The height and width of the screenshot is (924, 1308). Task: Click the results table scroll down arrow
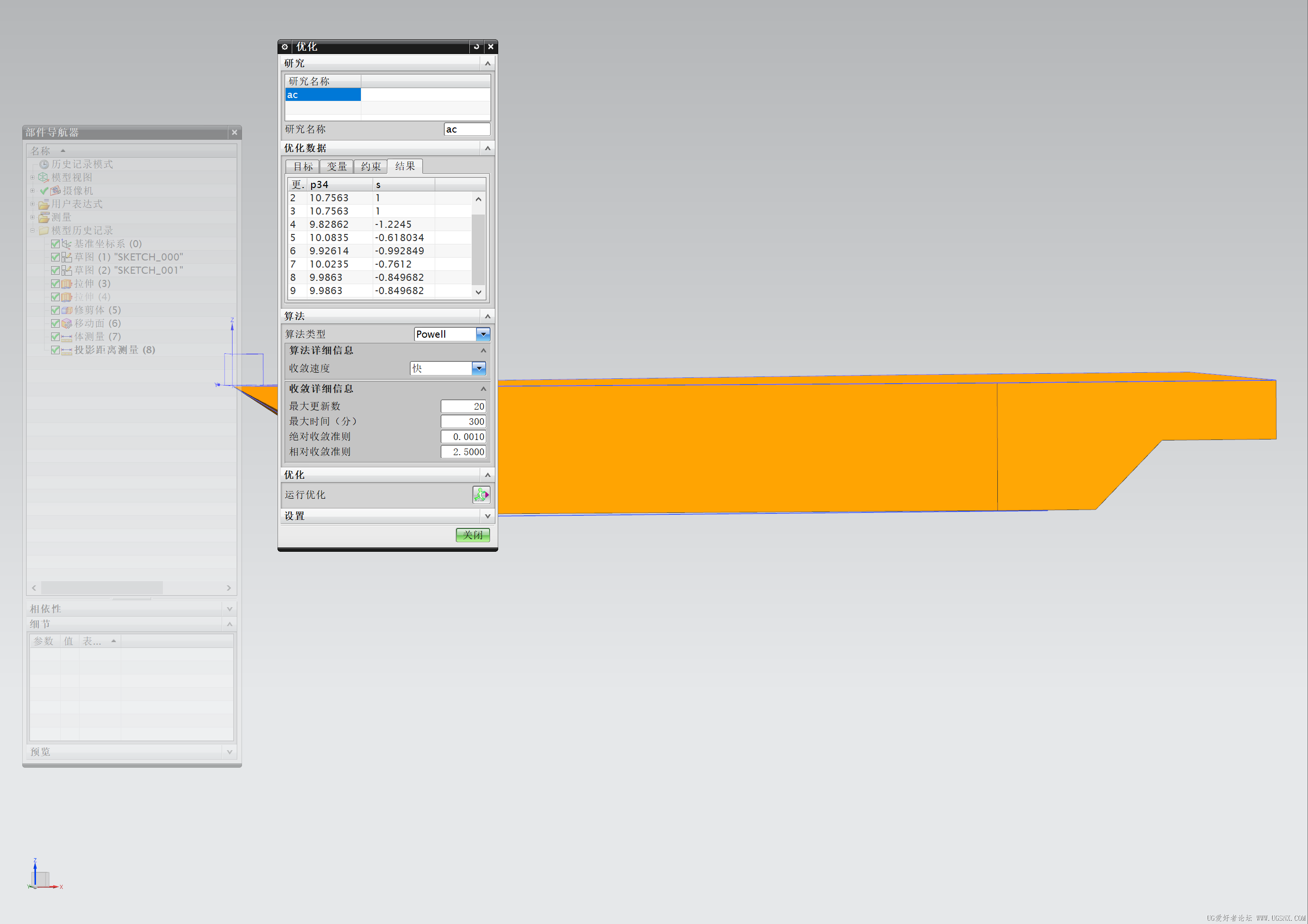click(478, 292)
